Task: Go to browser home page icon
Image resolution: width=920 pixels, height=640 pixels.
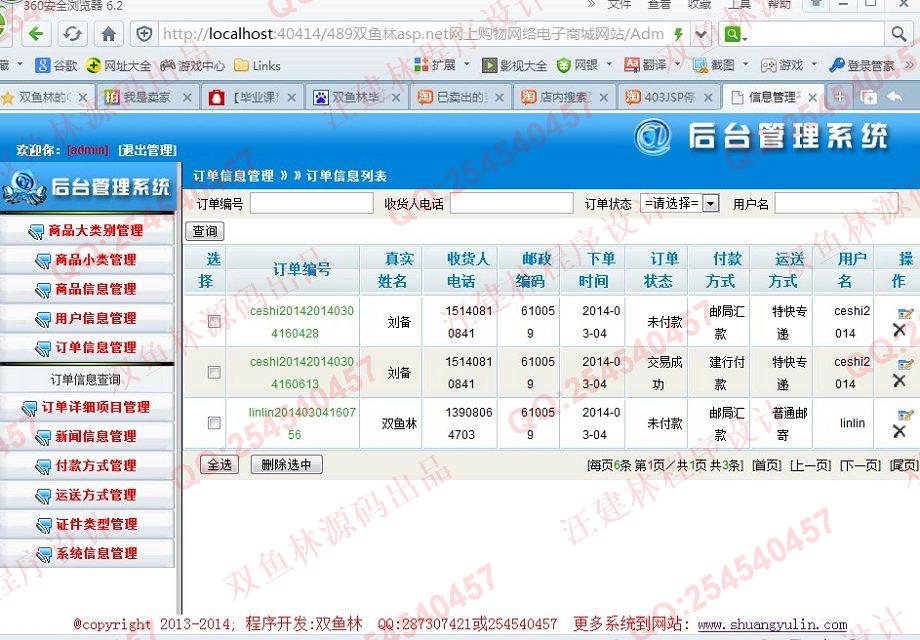Action: 109,34
